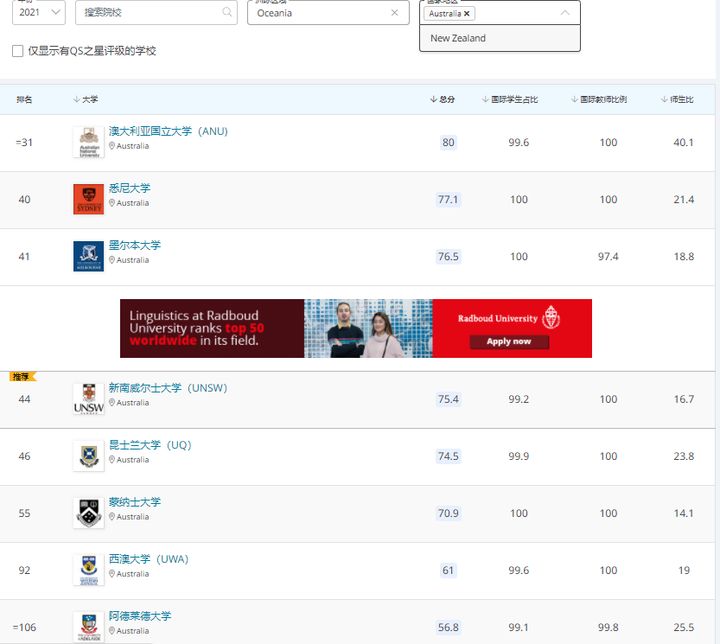Click Monash overall score 70.9
The image size is (720, 644).
[448, 513]
